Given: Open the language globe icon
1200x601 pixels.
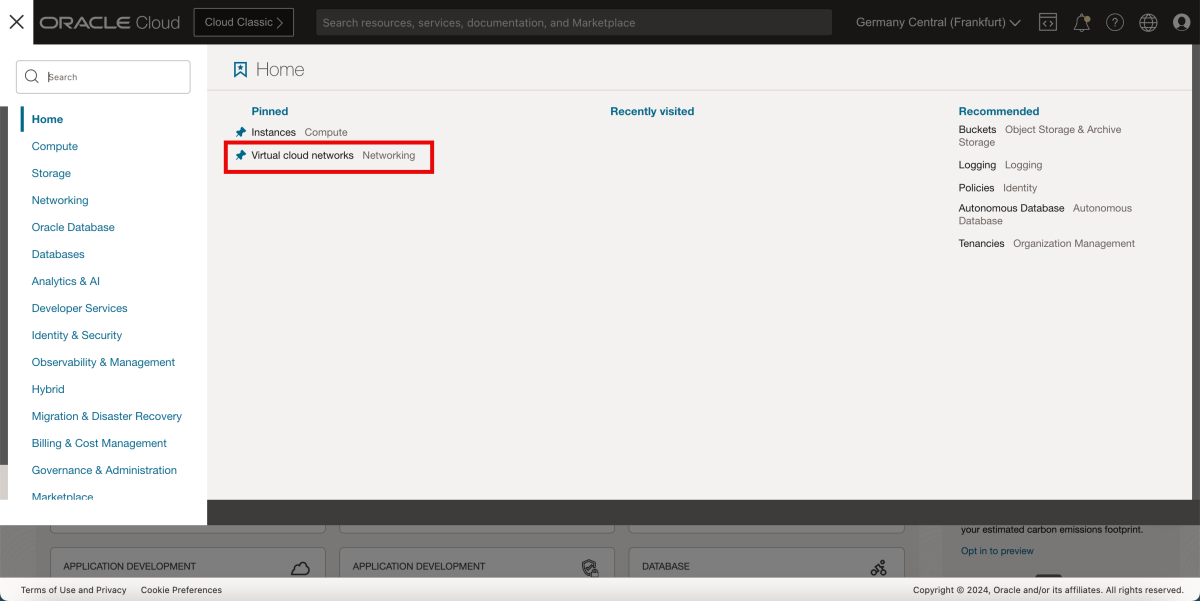Looking at the screenshot, I should point(1148,21).
